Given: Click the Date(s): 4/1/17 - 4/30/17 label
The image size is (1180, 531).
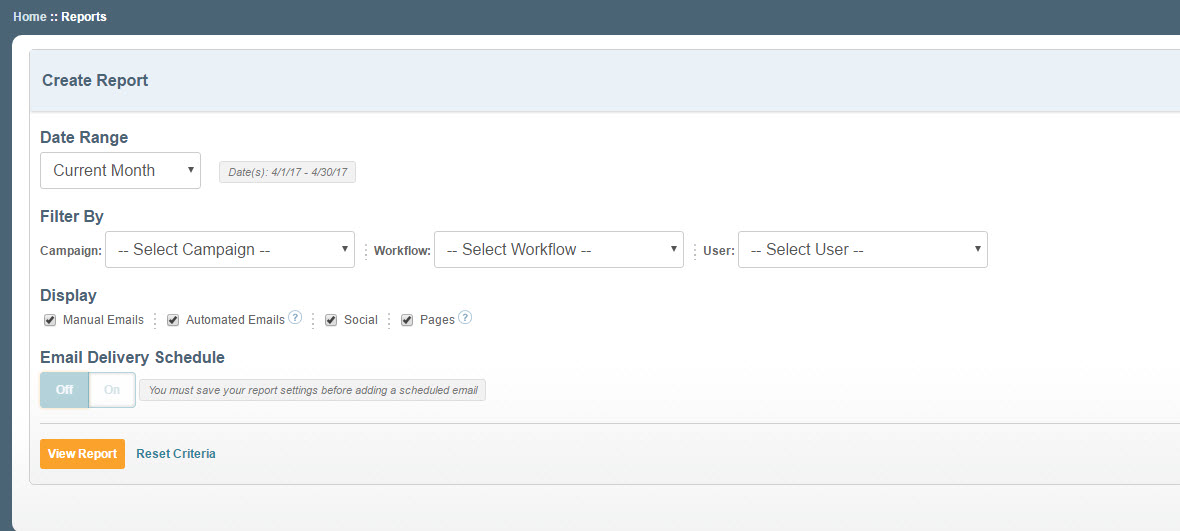Looking at the screenshot, I should [287, 172].
